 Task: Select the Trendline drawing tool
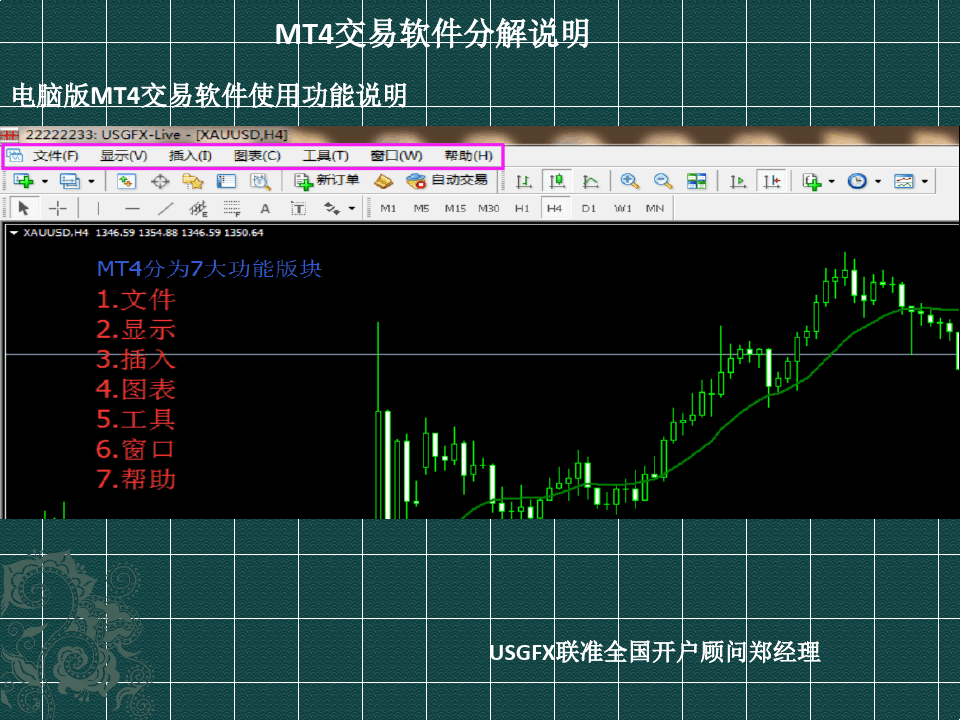[x=165, y=208]
